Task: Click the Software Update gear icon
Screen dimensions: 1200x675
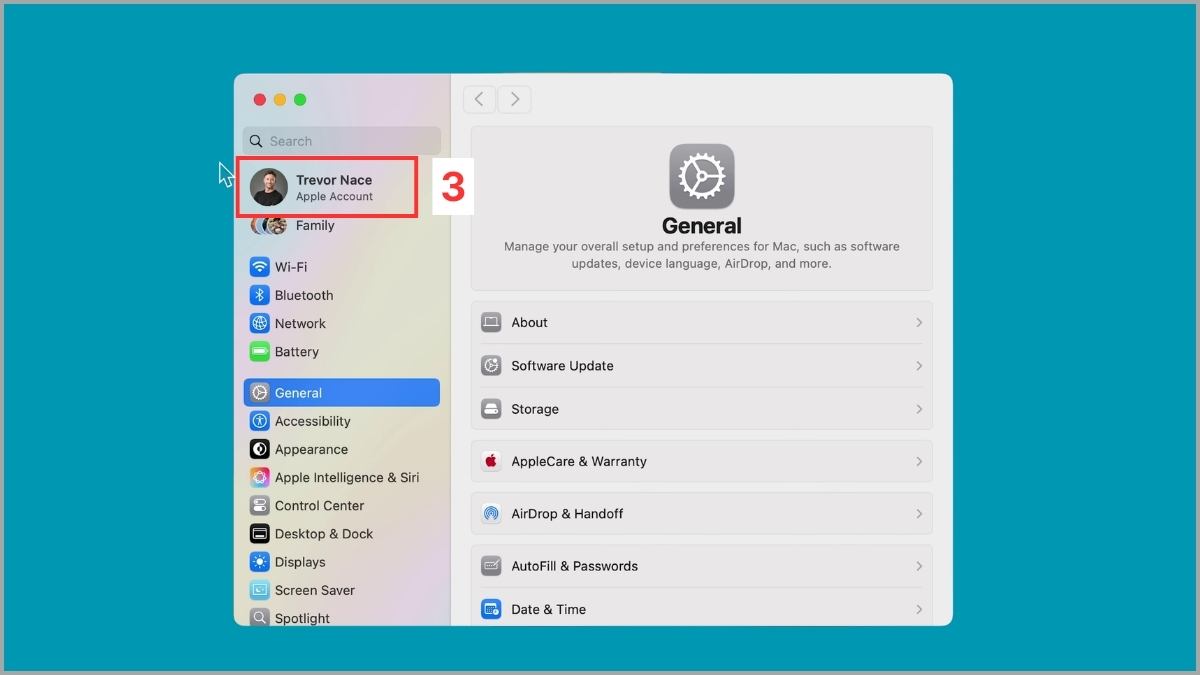Action: (491, 366)
